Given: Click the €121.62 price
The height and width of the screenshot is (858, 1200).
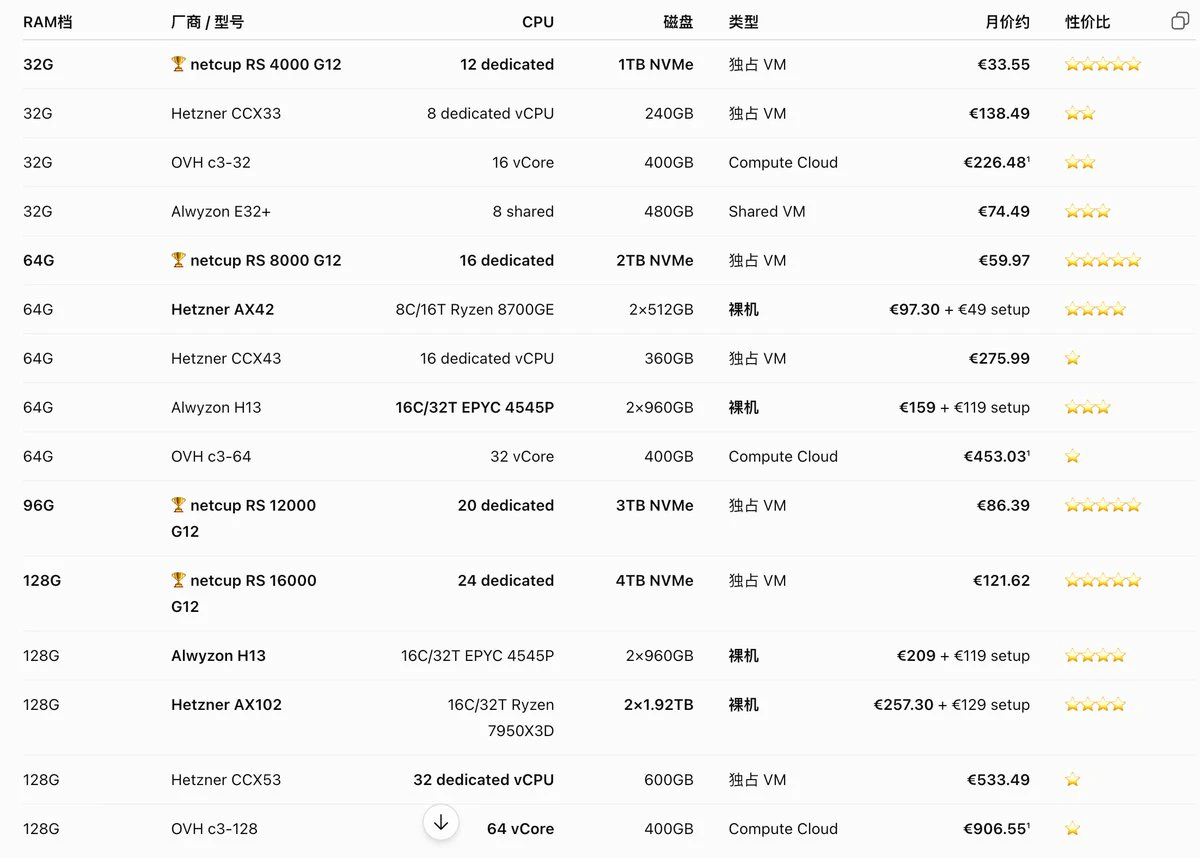Looking at the screenshot, I should tap(1001, 580).
